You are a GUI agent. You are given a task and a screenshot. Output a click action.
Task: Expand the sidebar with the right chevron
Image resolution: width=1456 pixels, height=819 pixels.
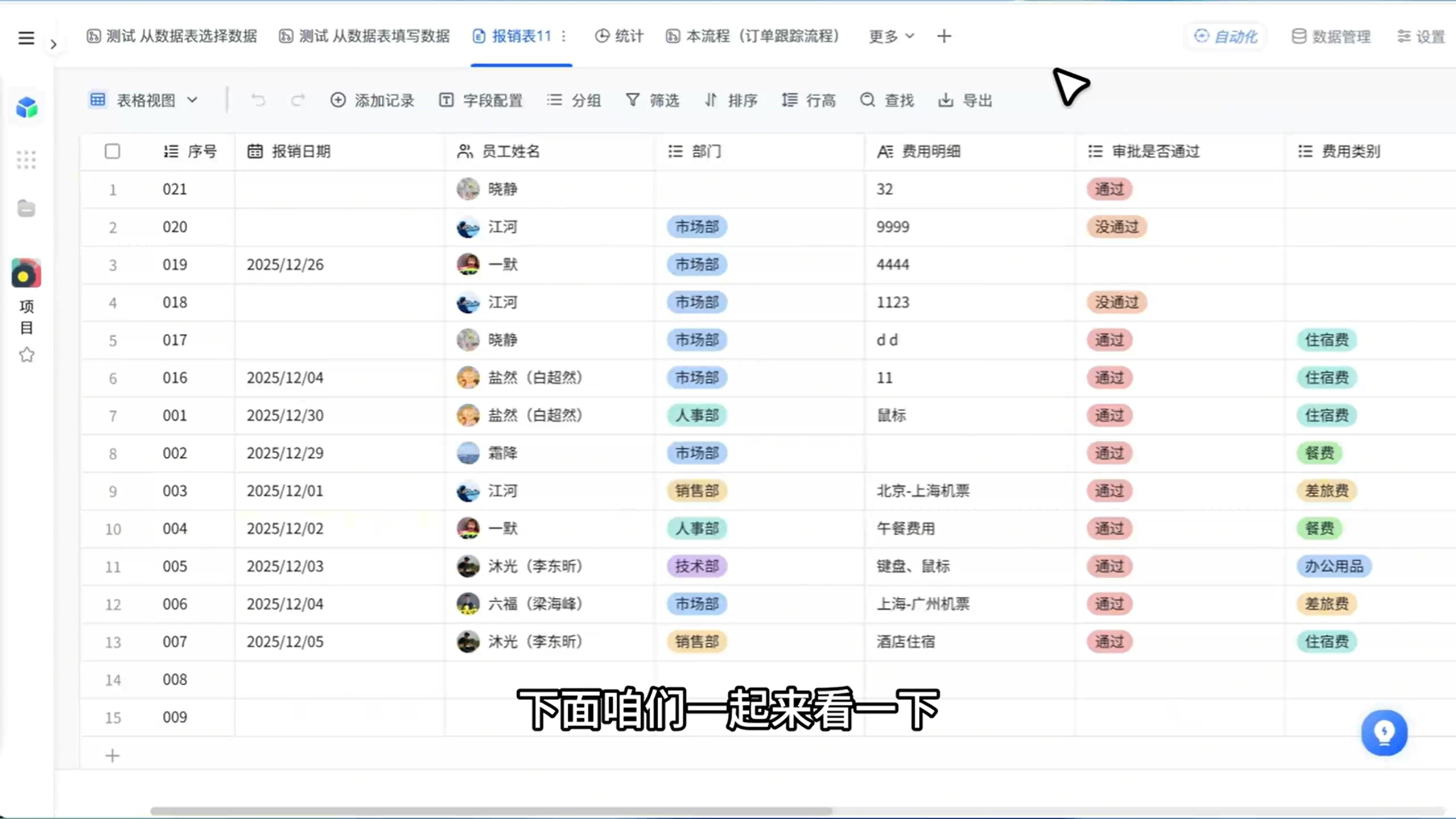coord(53,44)
